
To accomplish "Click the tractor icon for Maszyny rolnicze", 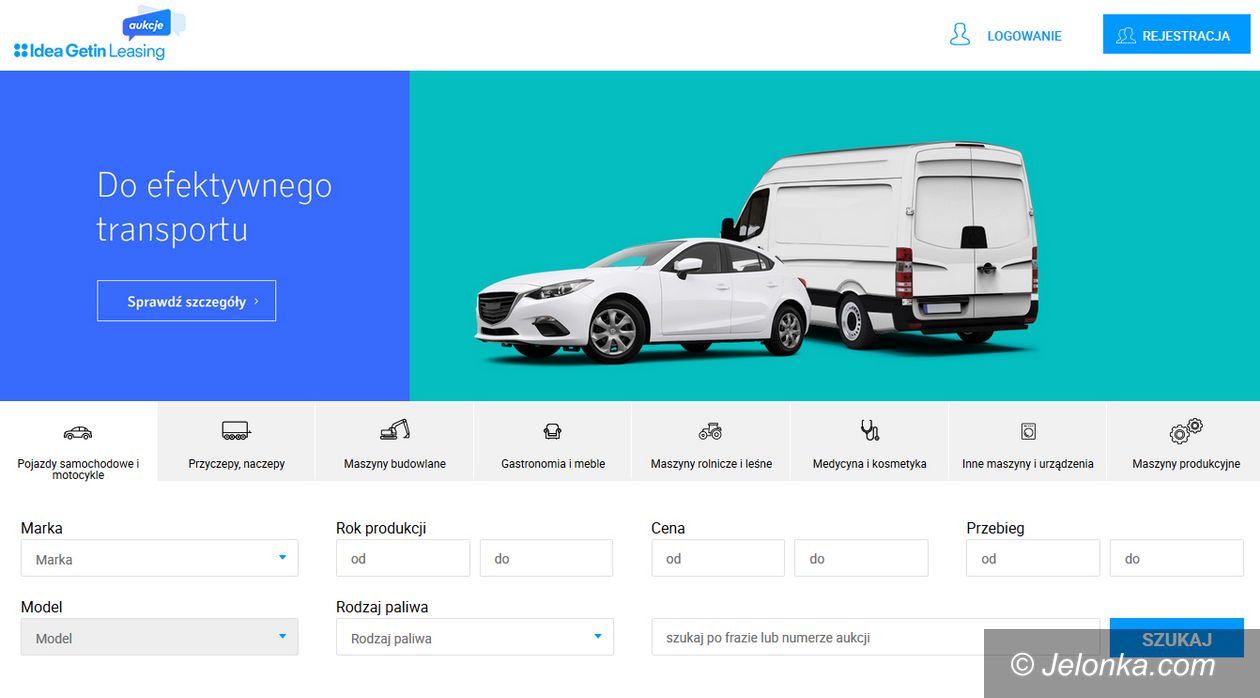I will pyautogui.click(x=710, y=431).
